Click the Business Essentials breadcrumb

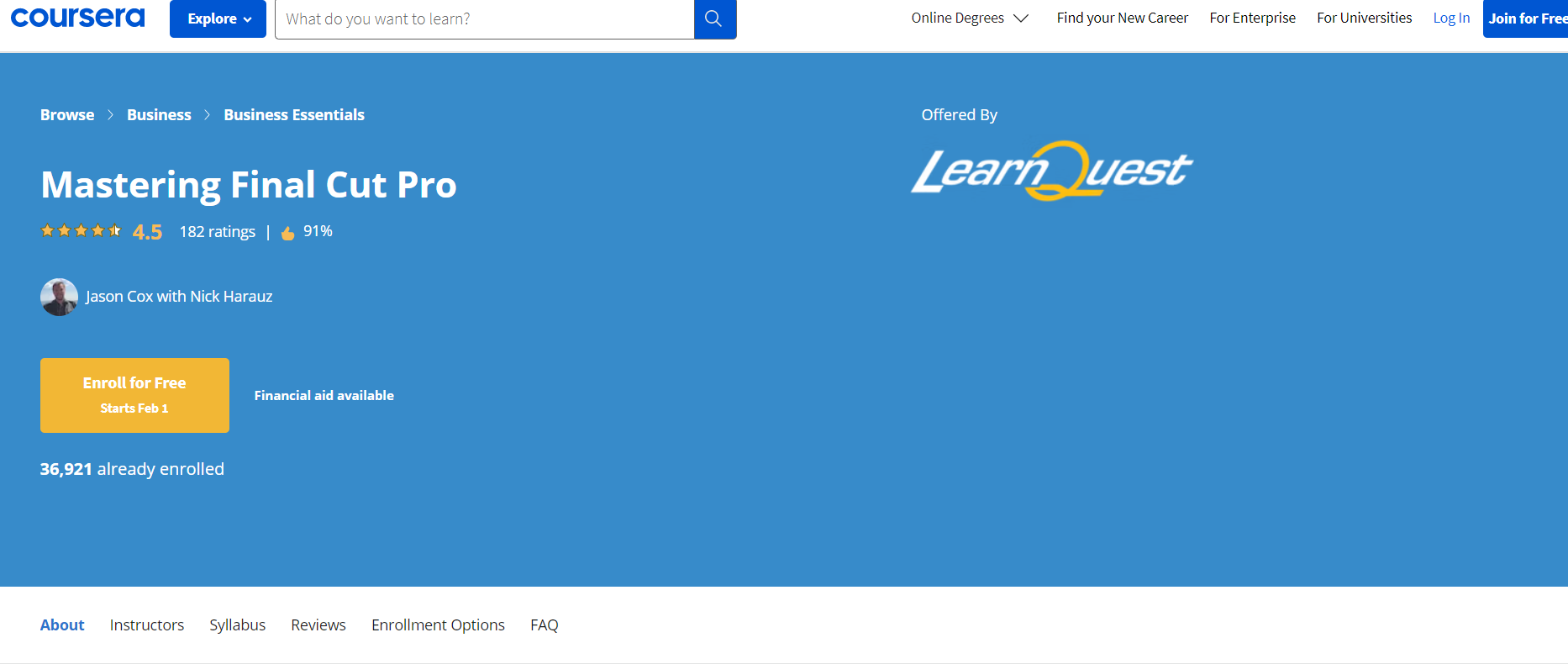pos(294,115)
